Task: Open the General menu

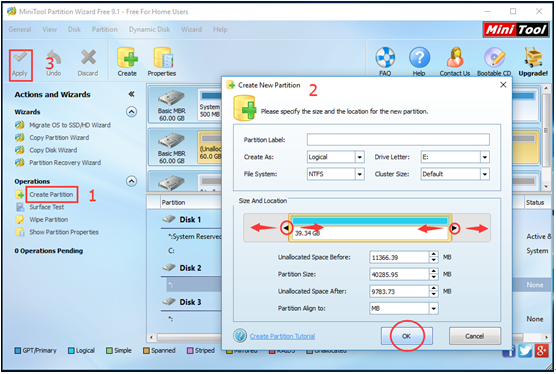Action: (x=20, y=29)
